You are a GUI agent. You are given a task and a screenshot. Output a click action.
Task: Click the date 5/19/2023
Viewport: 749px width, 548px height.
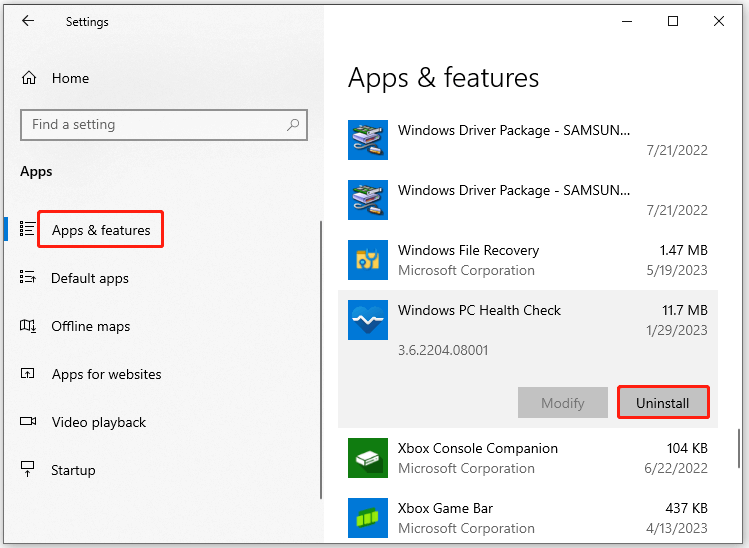[676, 270]
